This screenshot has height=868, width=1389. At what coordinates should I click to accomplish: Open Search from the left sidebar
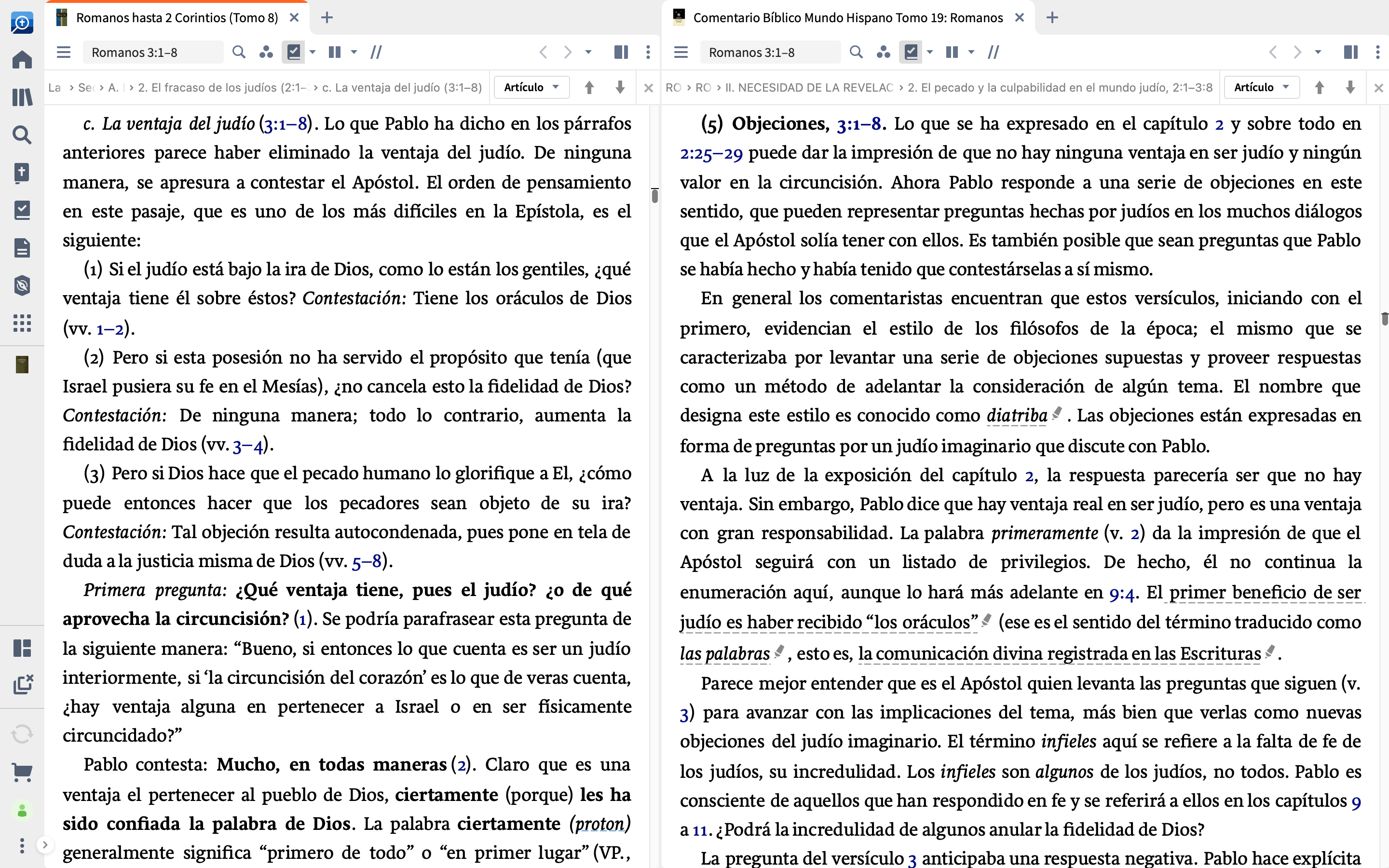coord(22,135)
